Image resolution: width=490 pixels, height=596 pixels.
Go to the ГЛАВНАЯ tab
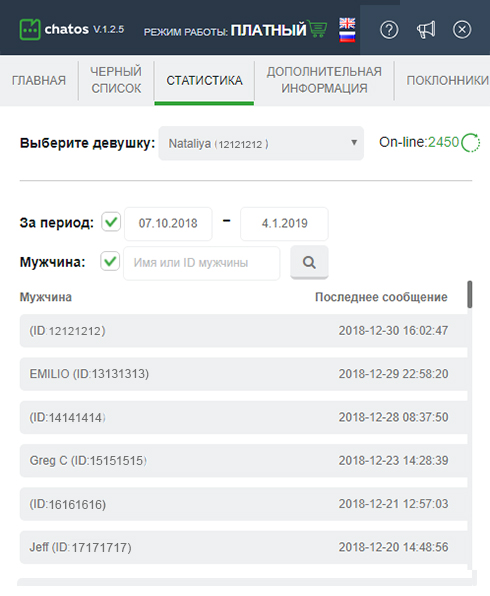[x=39, y=80]
